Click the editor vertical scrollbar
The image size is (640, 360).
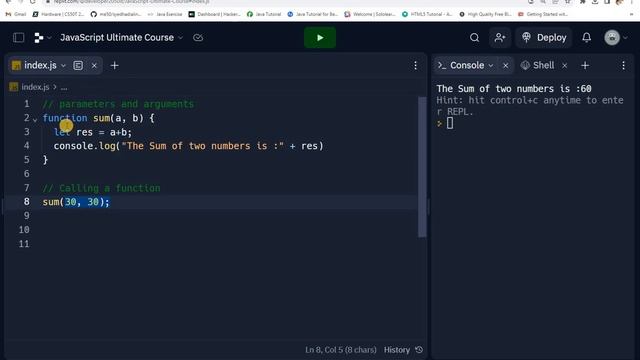(422, 167)
